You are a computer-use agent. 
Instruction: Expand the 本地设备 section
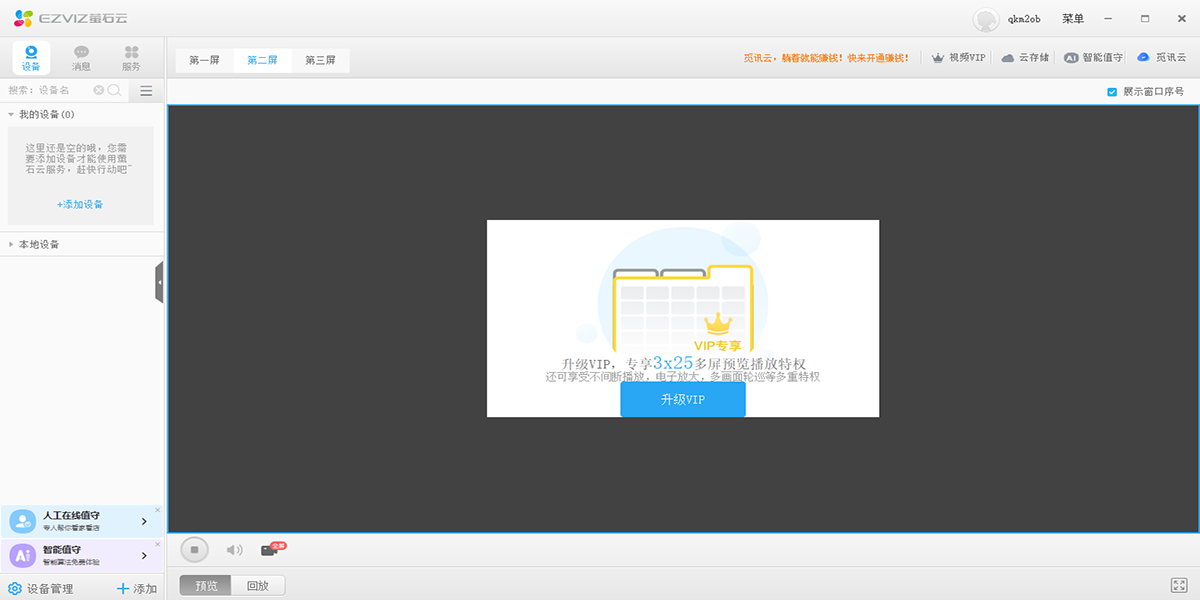10,243
